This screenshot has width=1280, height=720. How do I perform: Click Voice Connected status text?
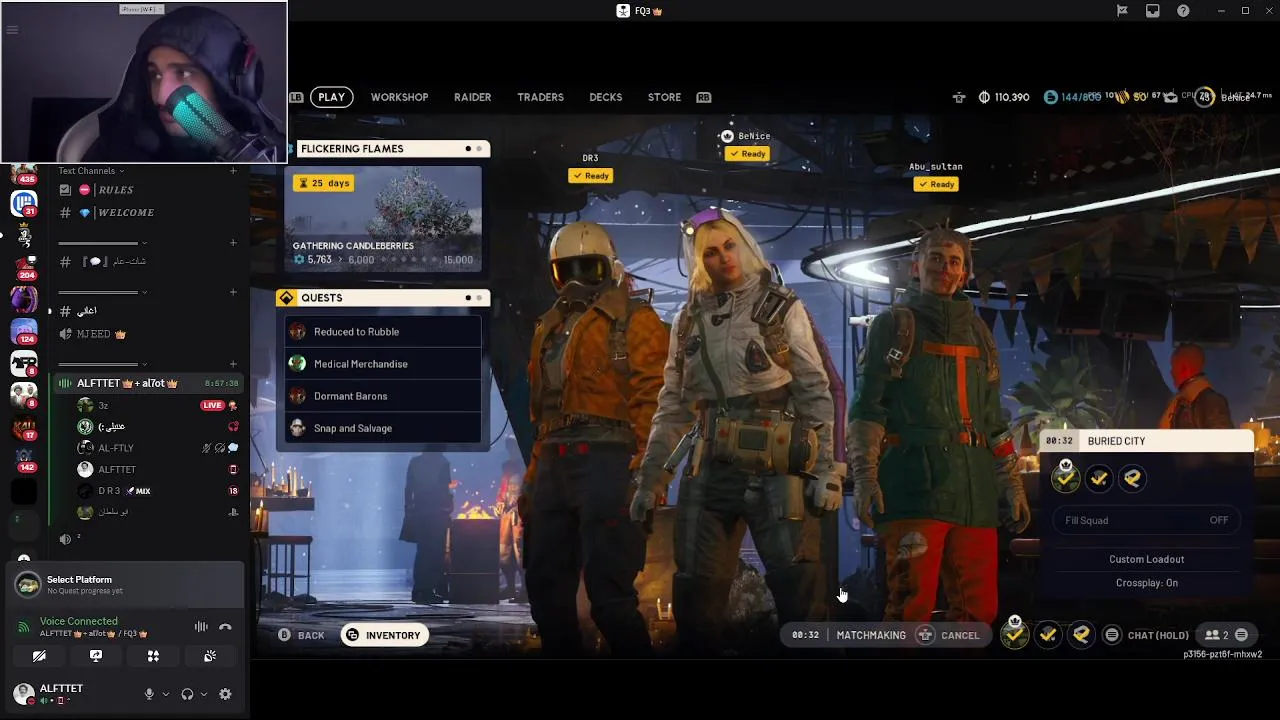(79, 621)
